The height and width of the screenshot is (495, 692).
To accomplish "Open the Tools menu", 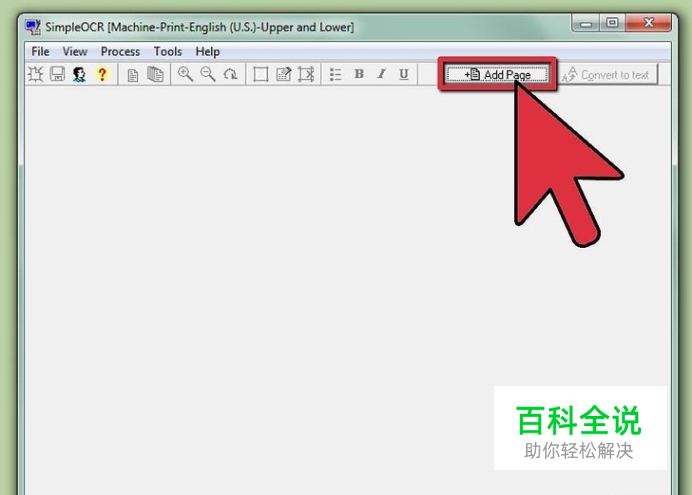I will click(x=168, y=52).
